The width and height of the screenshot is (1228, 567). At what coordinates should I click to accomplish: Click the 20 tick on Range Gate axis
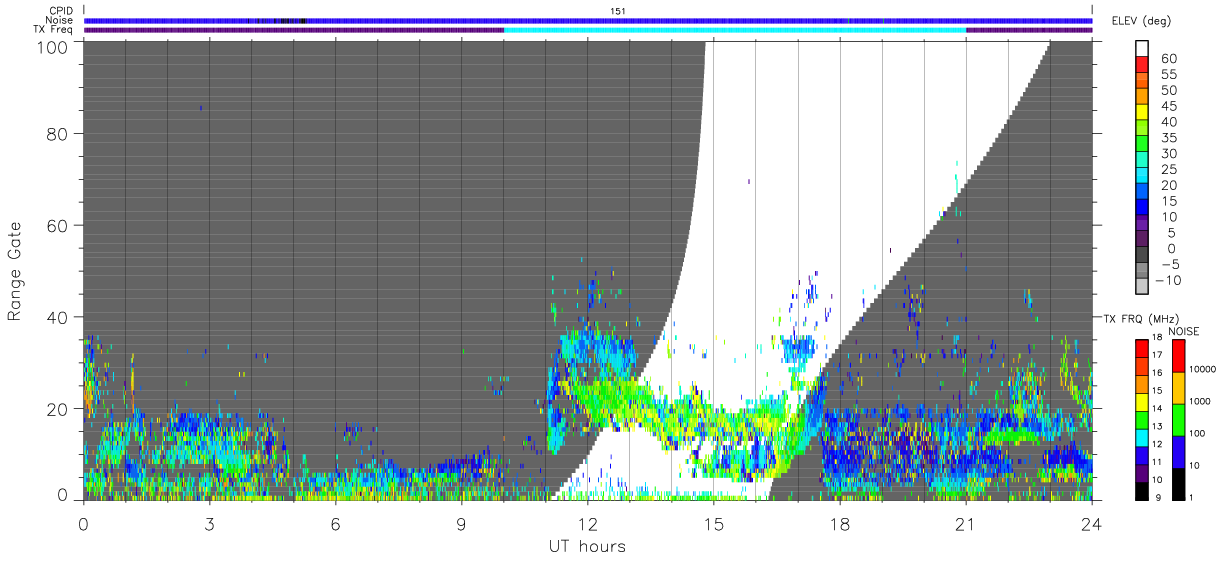57,409
